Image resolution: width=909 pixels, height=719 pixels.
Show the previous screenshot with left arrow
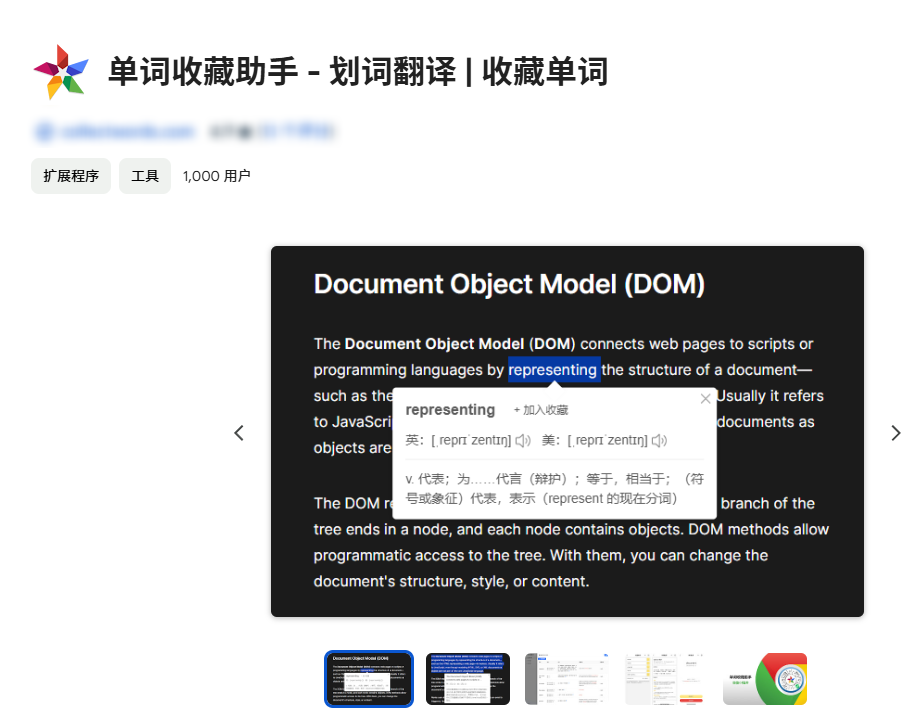coord(239,433)
